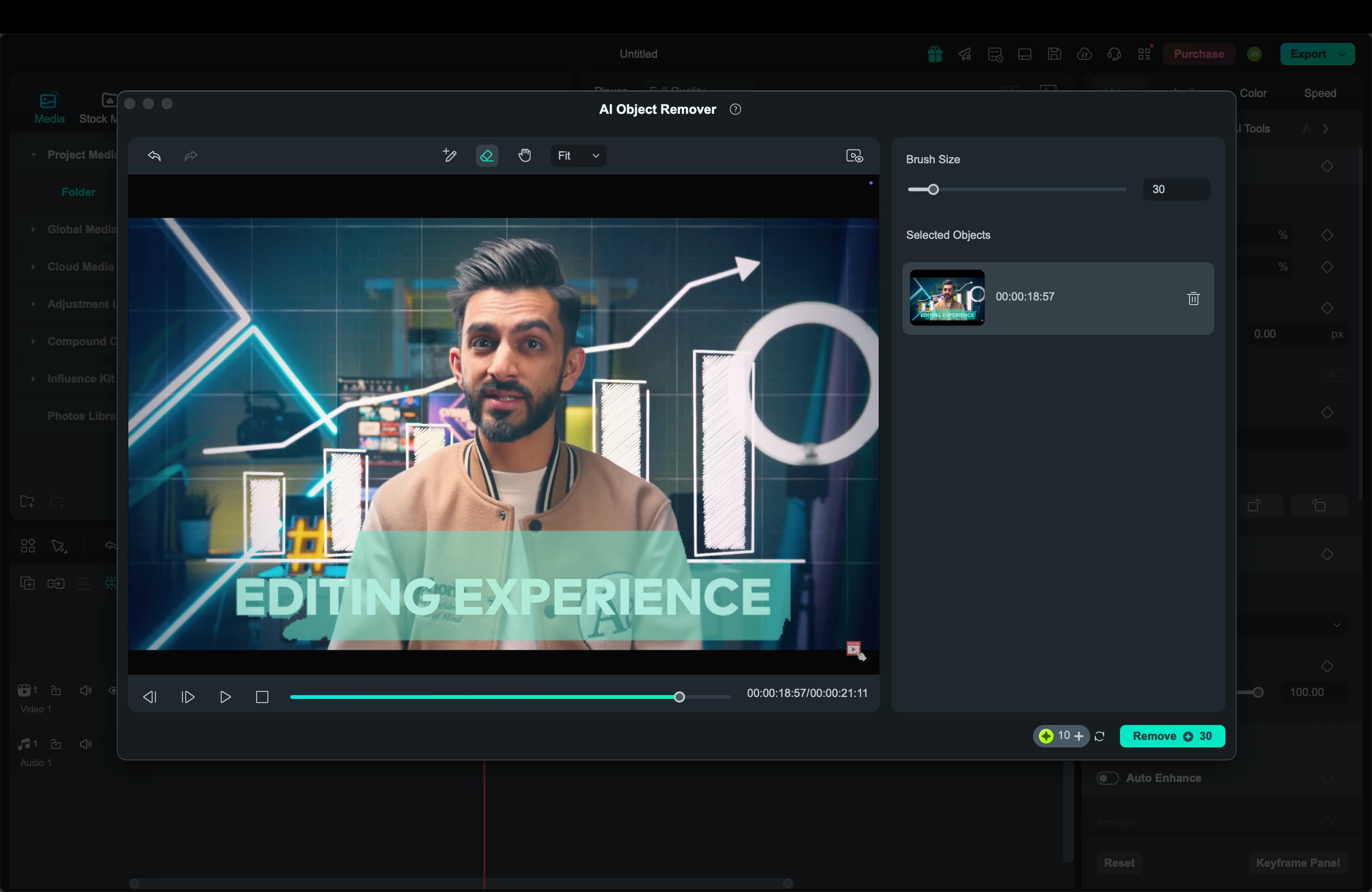Click the preview compare icon
This screenshot has width=1372, height=892.
[x=854, y=155]
